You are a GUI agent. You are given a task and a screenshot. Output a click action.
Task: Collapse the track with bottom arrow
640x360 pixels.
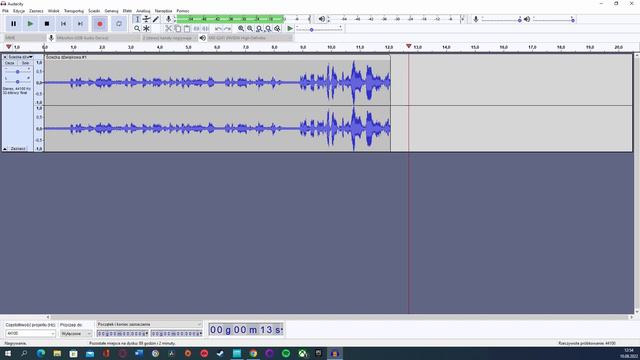tap(5, 149)
